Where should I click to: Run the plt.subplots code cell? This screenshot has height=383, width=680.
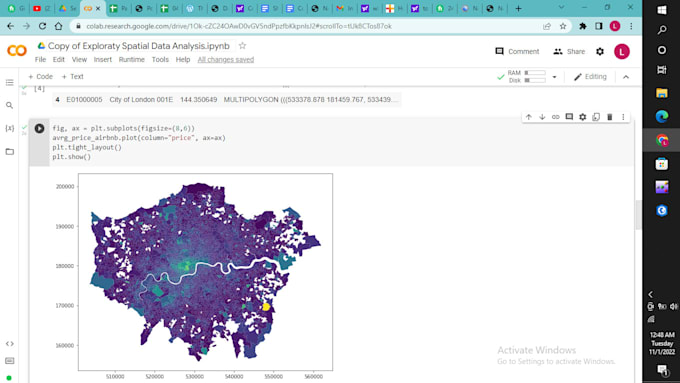[39, 128]
